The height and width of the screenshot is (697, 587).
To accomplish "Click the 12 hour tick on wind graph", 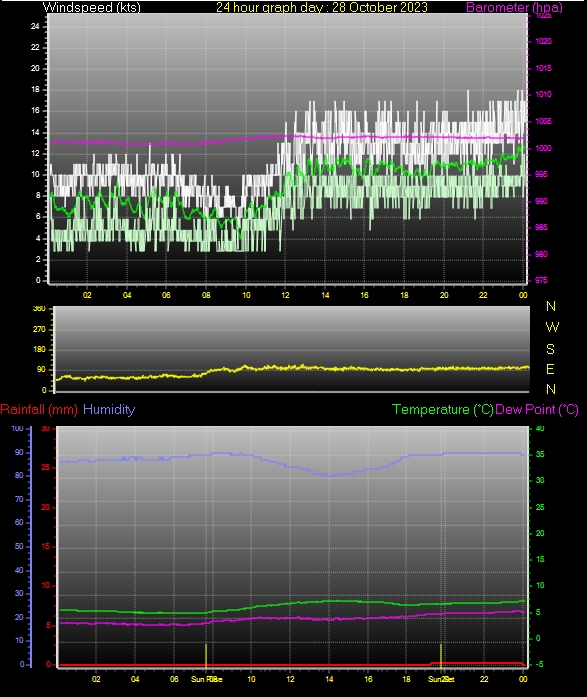I will (x=285, y=295).
